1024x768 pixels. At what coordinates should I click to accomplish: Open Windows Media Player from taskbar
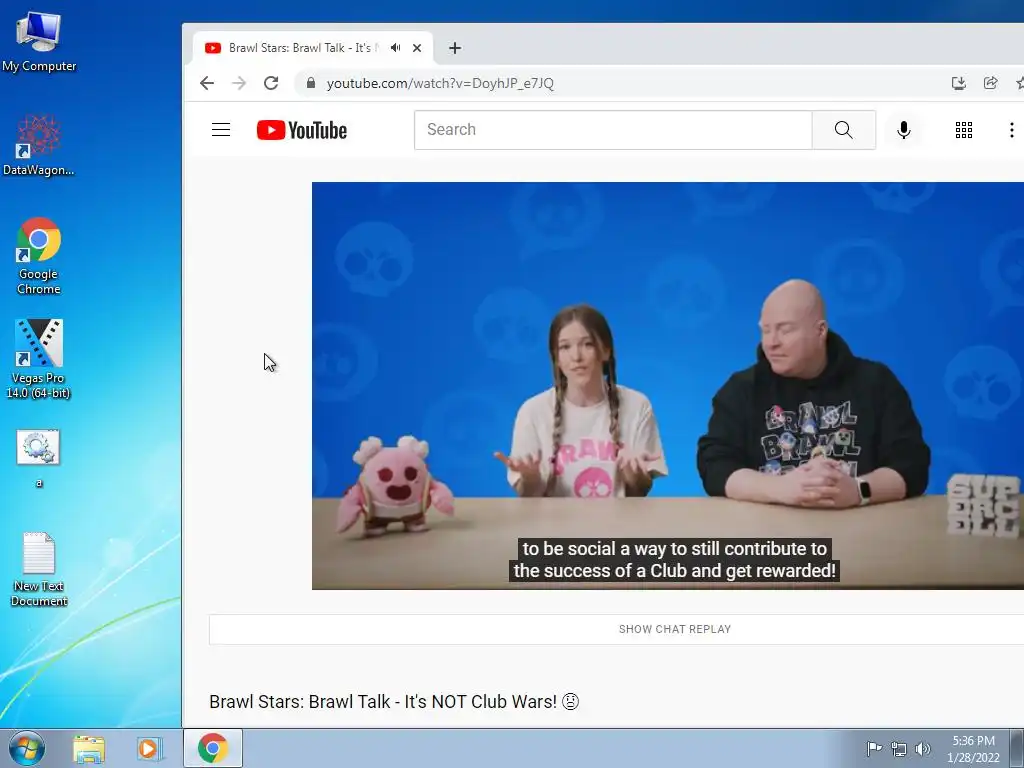coord(150,748)
